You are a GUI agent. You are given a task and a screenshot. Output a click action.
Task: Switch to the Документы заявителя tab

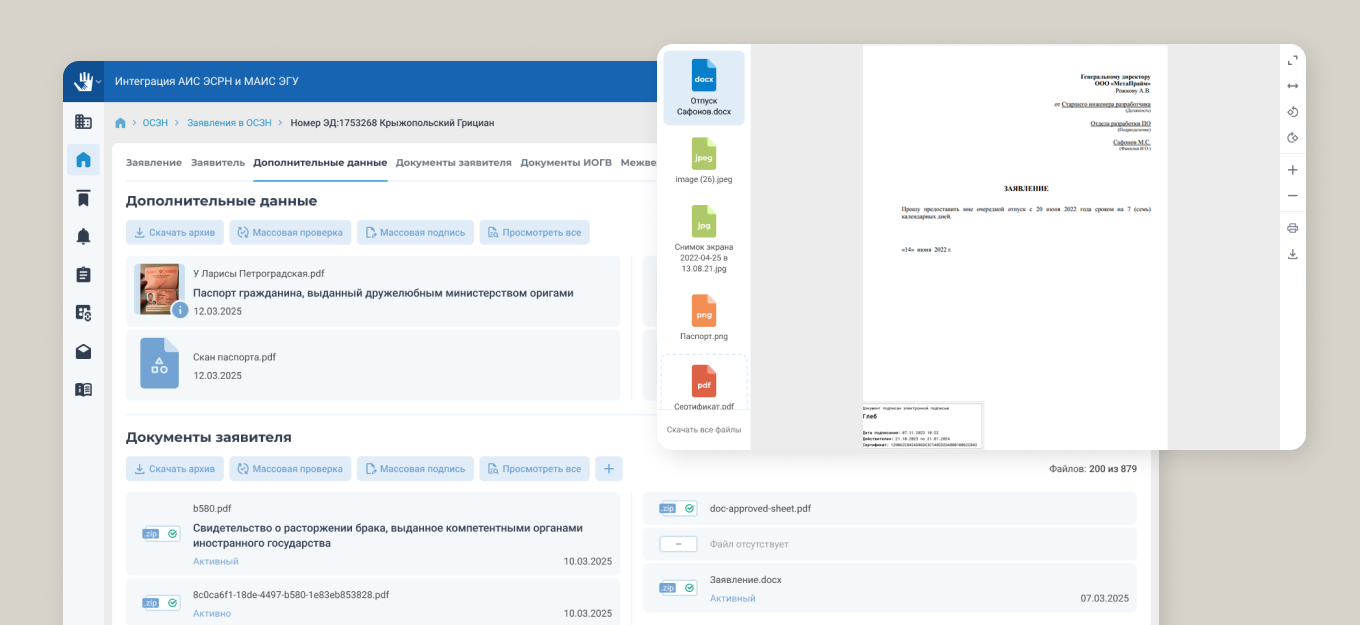(x=453, y=162)
